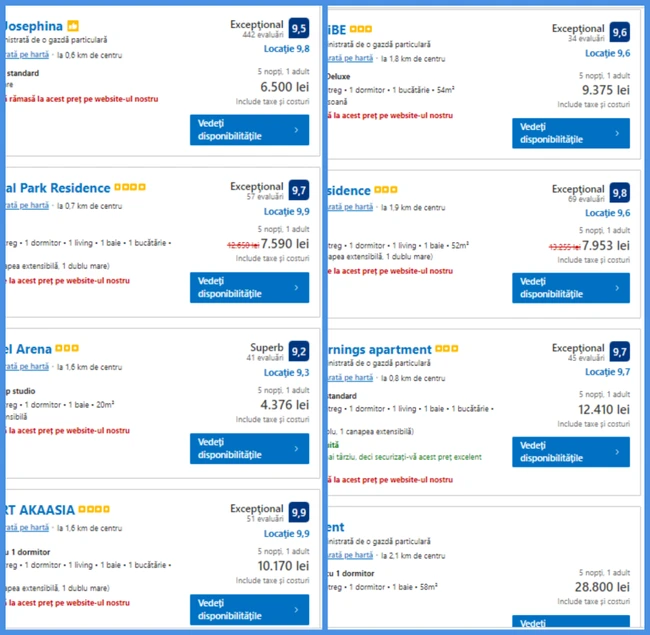Open the 'rnings apartment' title link
Viewport: 650px width, 635px height.
pyautogui.click(x=379, y=349)
